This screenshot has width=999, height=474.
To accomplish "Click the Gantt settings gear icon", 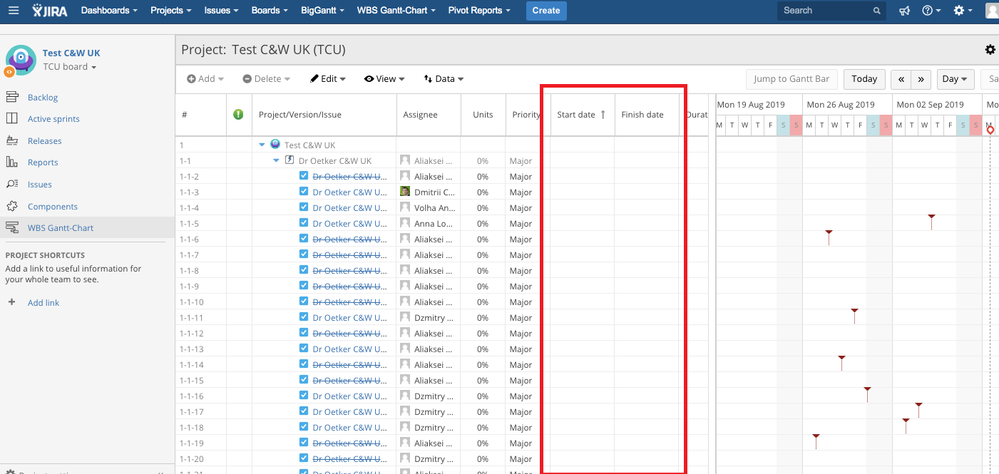I will [989, 50].
